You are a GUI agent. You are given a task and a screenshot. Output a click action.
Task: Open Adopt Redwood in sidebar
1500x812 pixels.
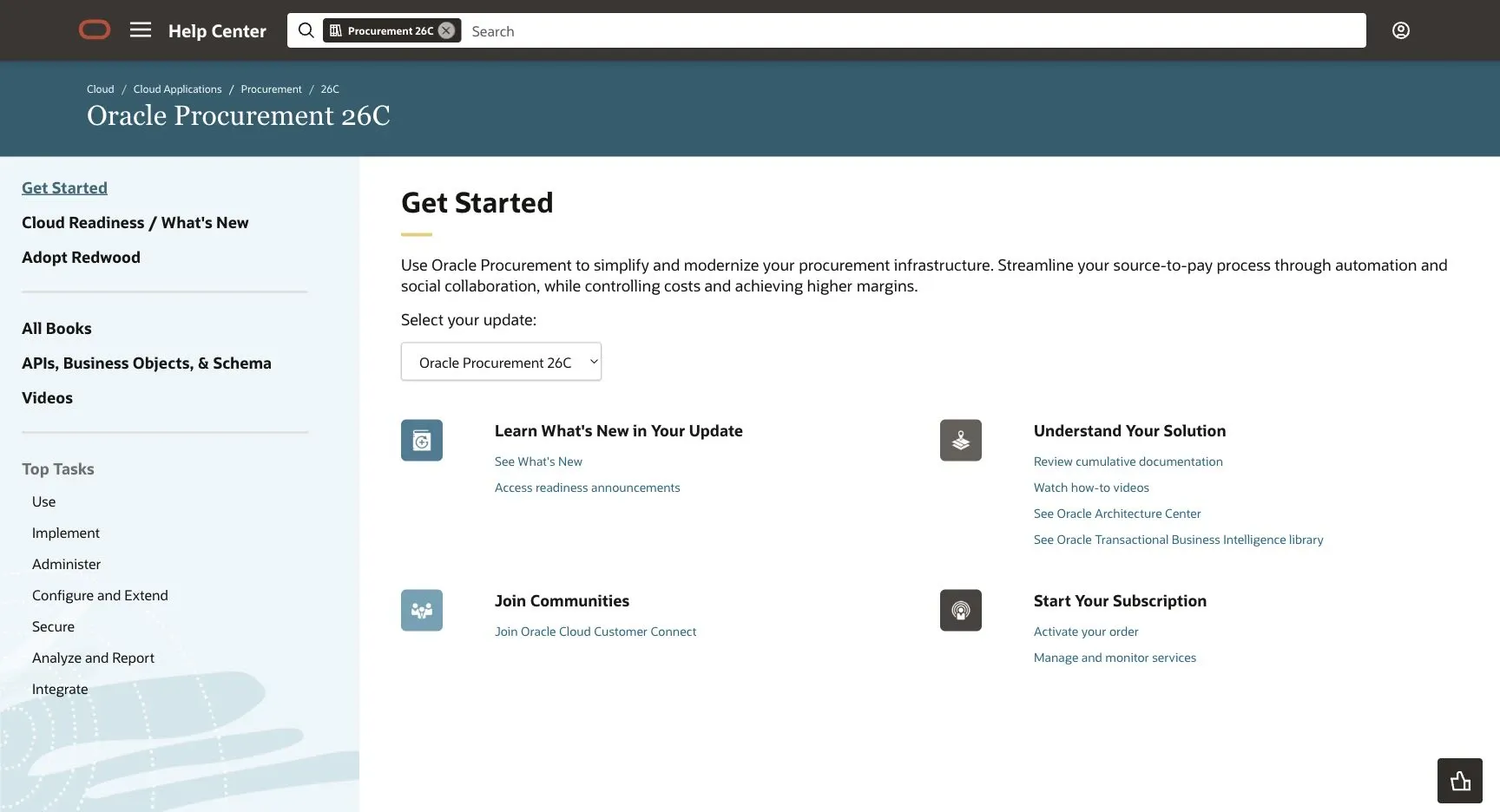click(x=81, y=258)
